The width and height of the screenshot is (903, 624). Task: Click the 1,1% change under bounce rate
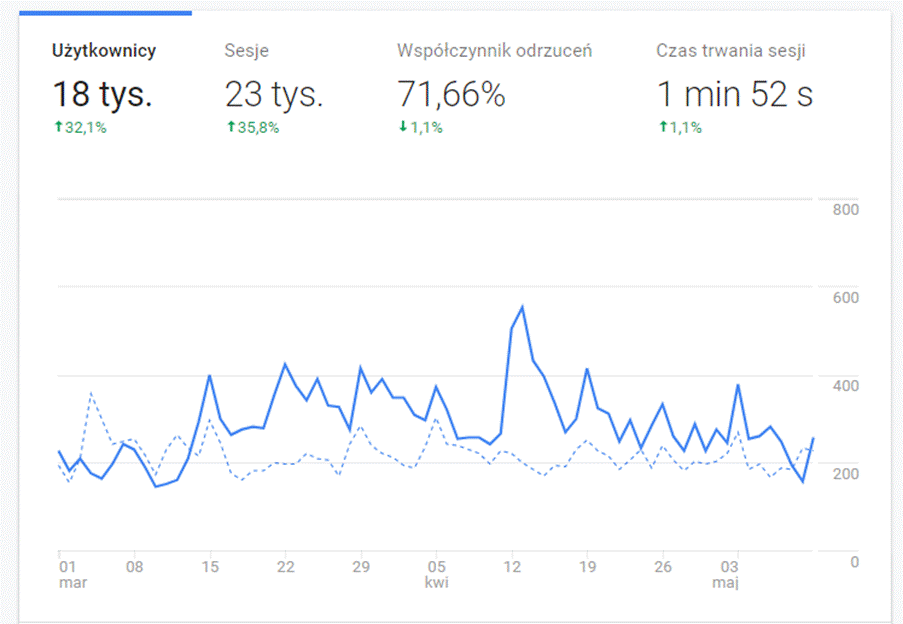pos(421,127)
